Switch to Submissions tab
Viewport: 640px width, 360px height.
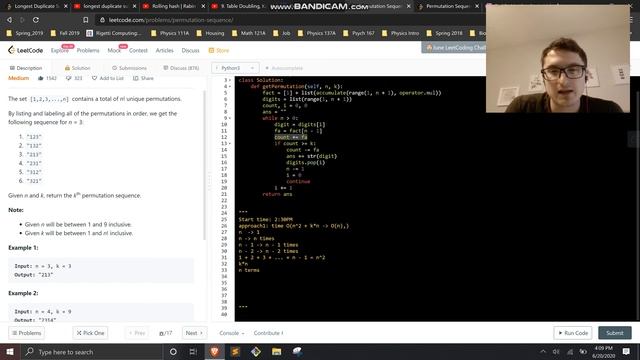[129, 68]
